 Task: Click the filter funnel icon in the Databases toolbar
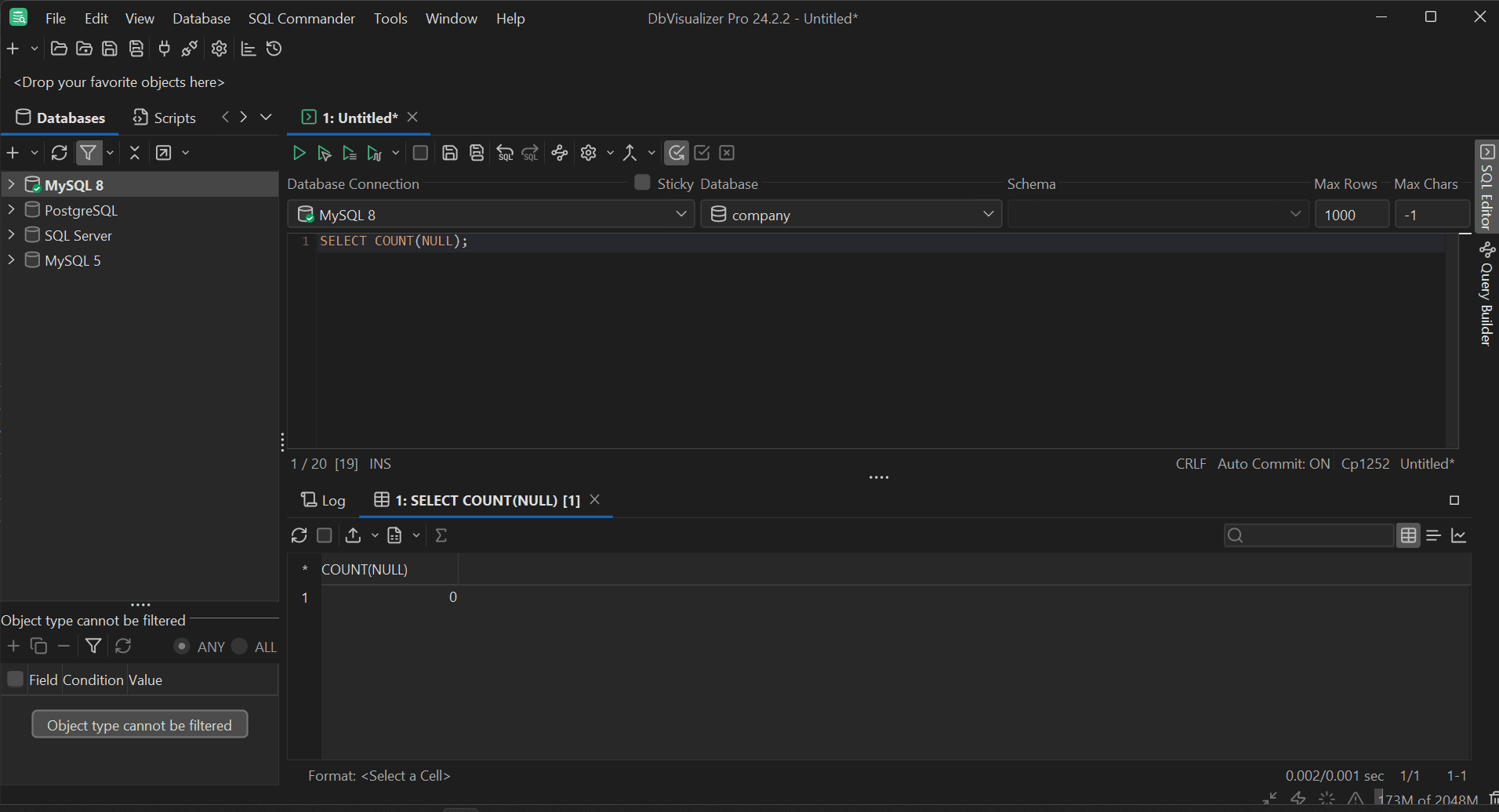tap(89, 153)
